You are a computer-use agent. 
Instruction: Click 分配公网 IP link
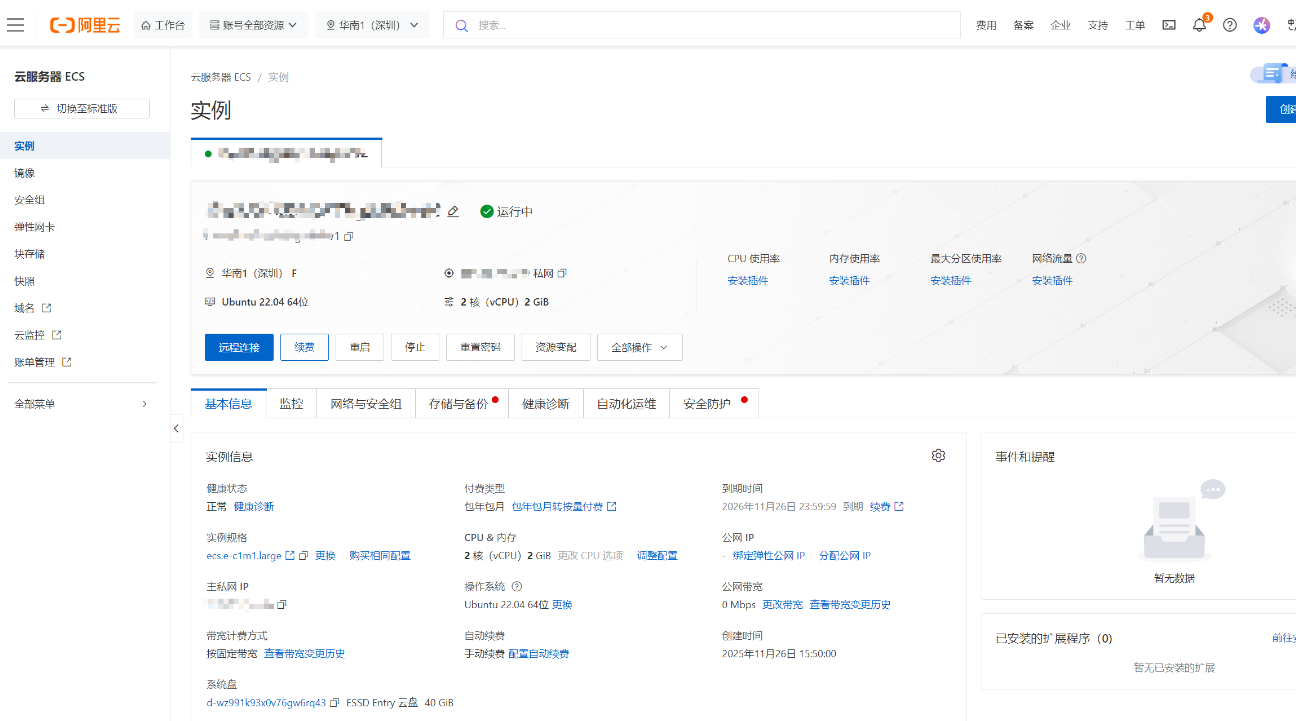[x=845, y=556]
